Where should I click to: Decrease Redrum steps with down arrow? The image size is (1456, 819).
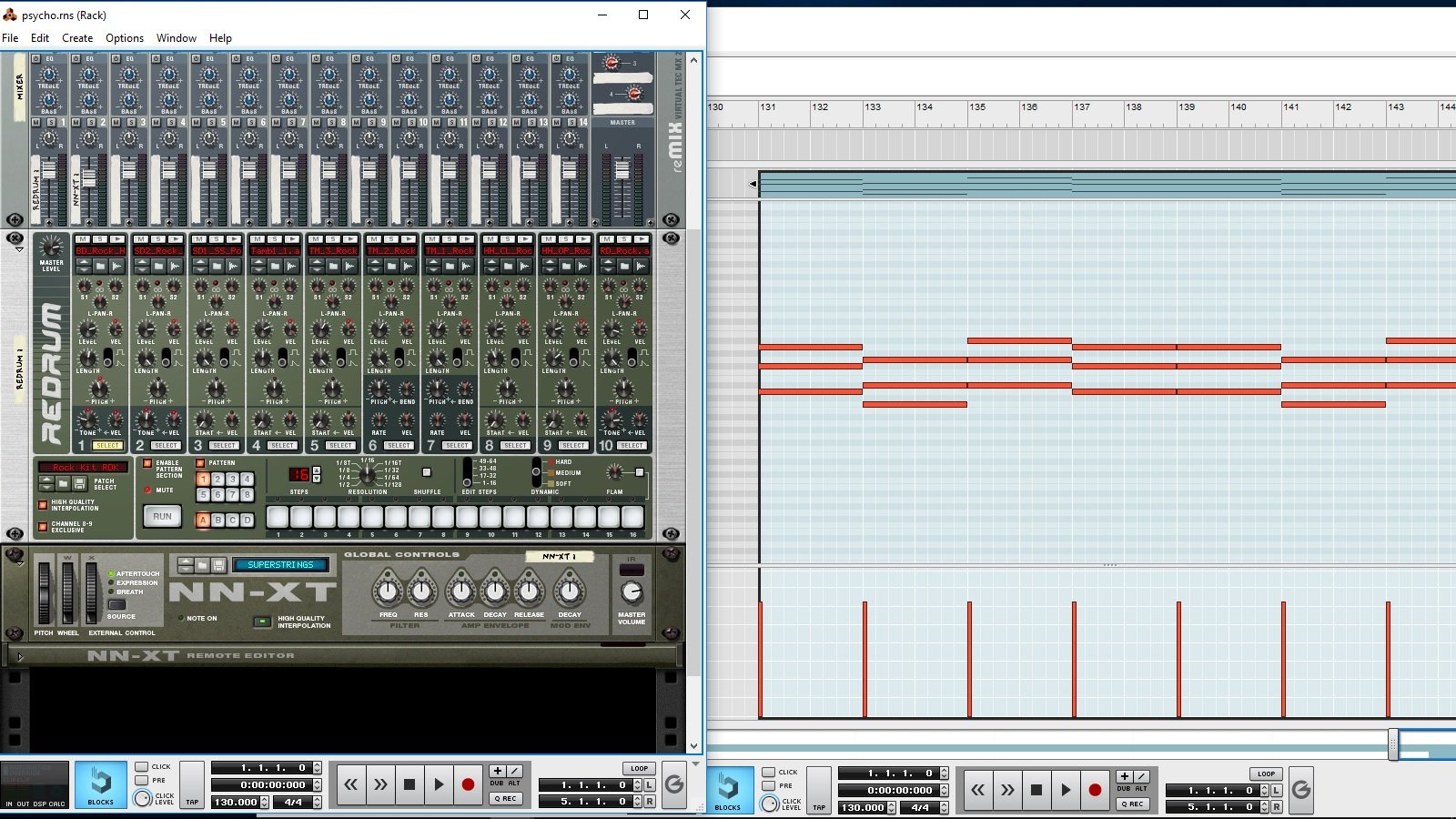317,479
